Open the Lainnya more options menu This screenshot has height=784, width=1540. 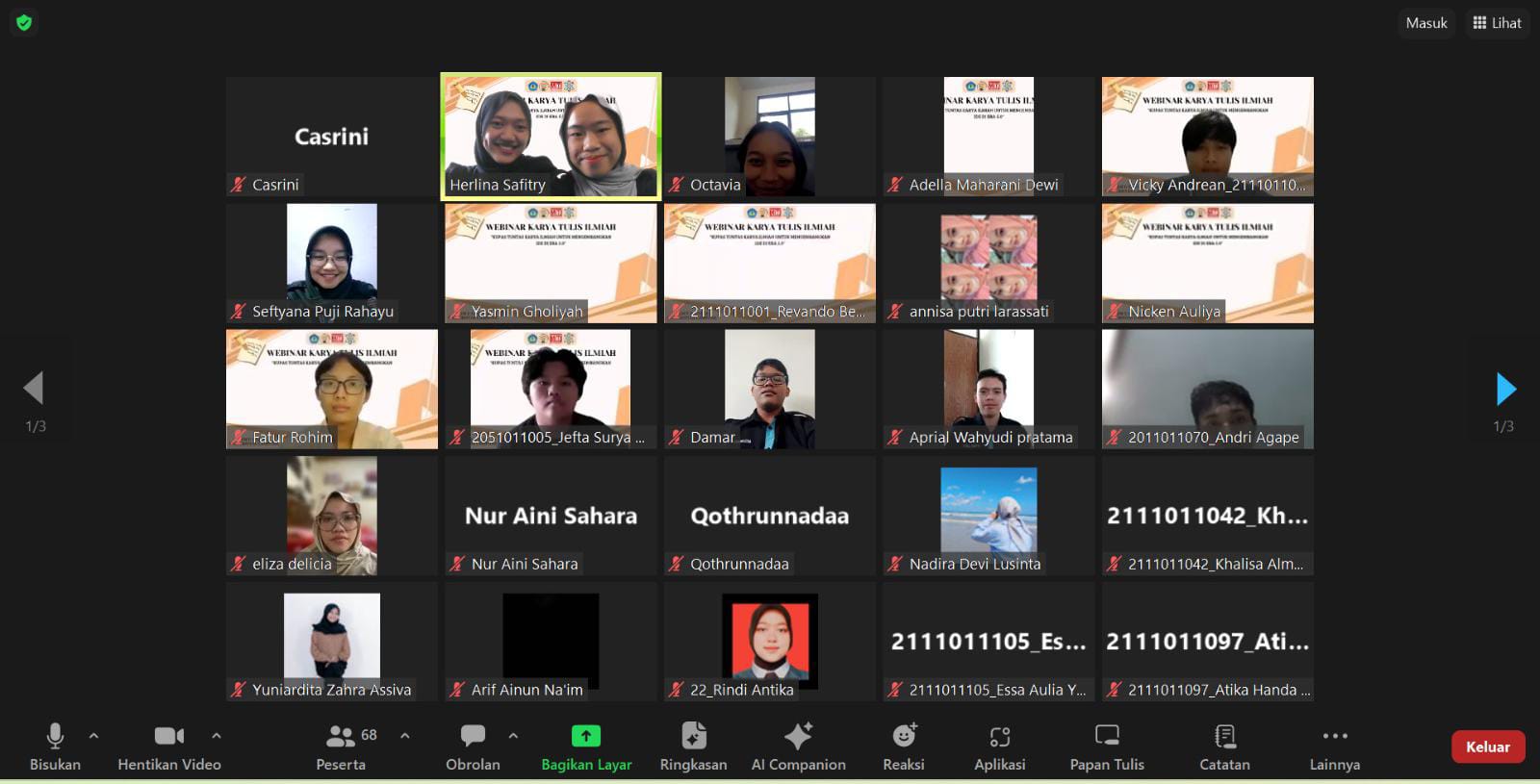point(1334,737)
